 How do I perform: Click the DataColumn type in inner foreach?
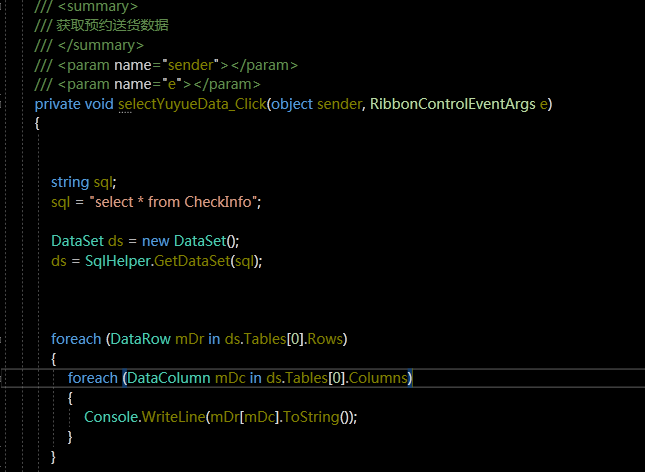point(169,378)
